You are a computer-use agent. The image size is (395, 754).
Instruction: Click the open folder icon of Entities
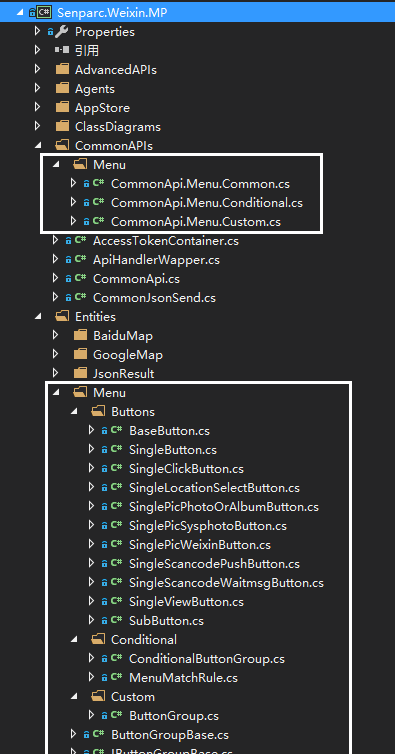[62, 316]
